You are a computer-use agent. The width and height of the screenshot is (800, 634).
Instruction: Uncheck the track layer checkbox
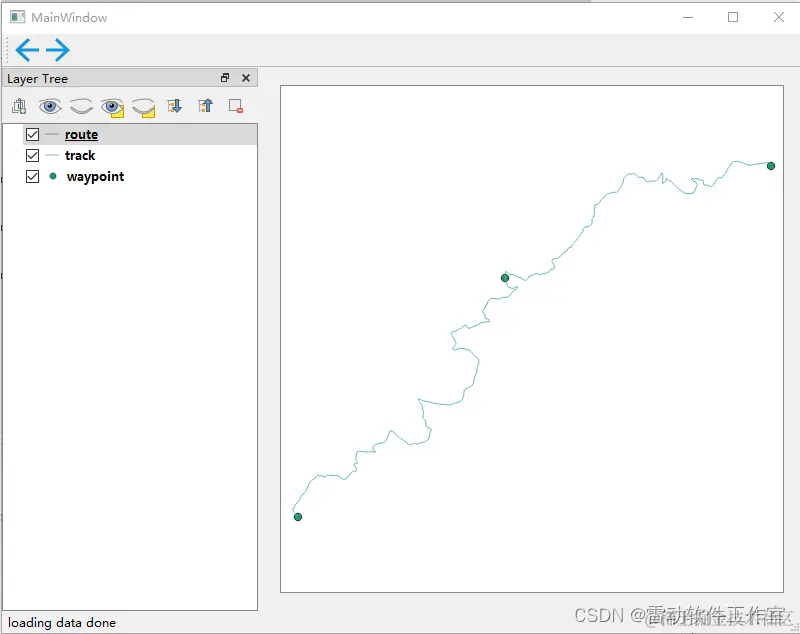(x=32, y=155)
